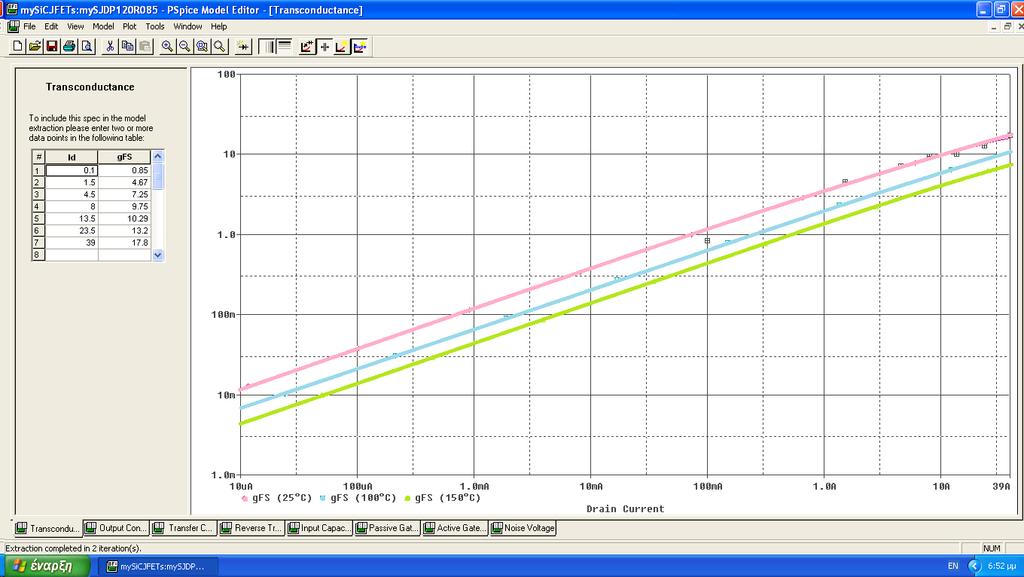Click the Zoom Fit magnifier icon
Viewport: 1024px width, 577px height.
(220, 46)
